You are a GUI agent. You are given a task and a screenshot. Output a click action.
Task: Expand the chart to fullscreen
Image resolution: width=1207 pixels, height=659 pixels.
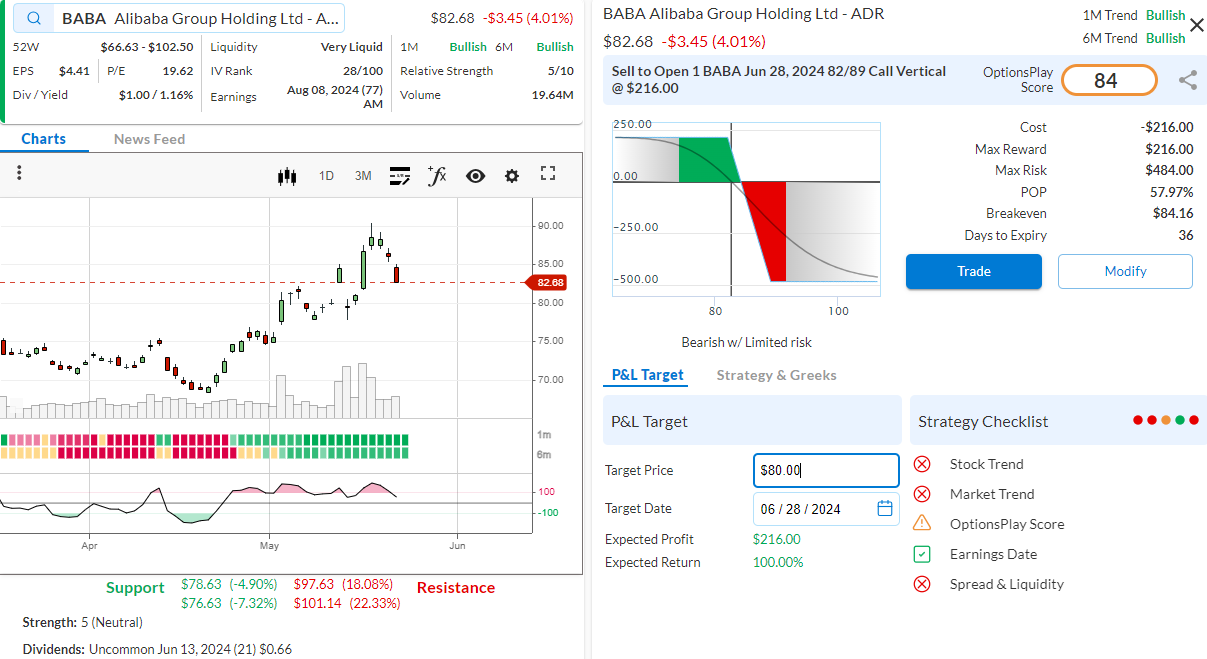pyautogui.click(x=547, y=173)
